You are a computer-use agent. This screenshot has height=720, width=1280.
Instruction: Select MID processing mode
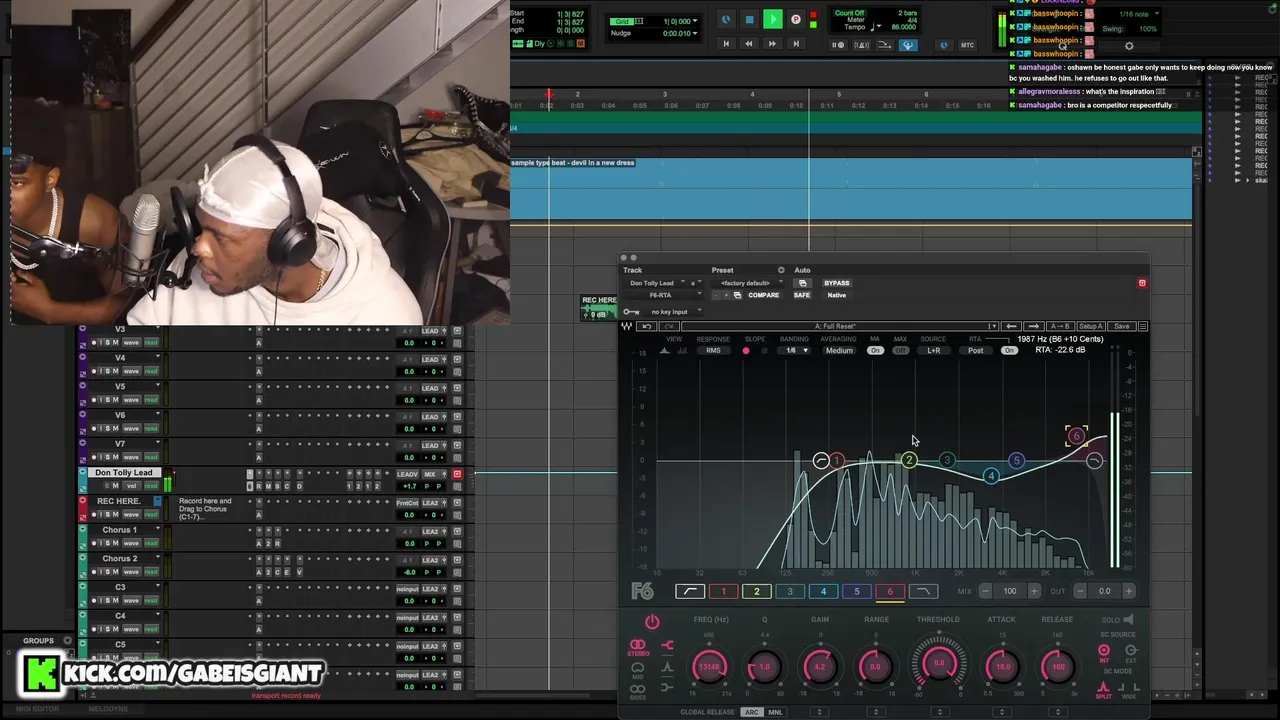[x=637, y=669]
